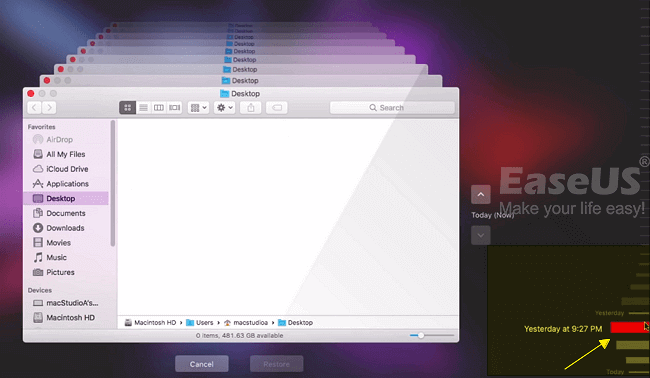Viewport: 650px width, 378px height.
Task: Go to the next backup with down arrow
Action: click(481, 235)
